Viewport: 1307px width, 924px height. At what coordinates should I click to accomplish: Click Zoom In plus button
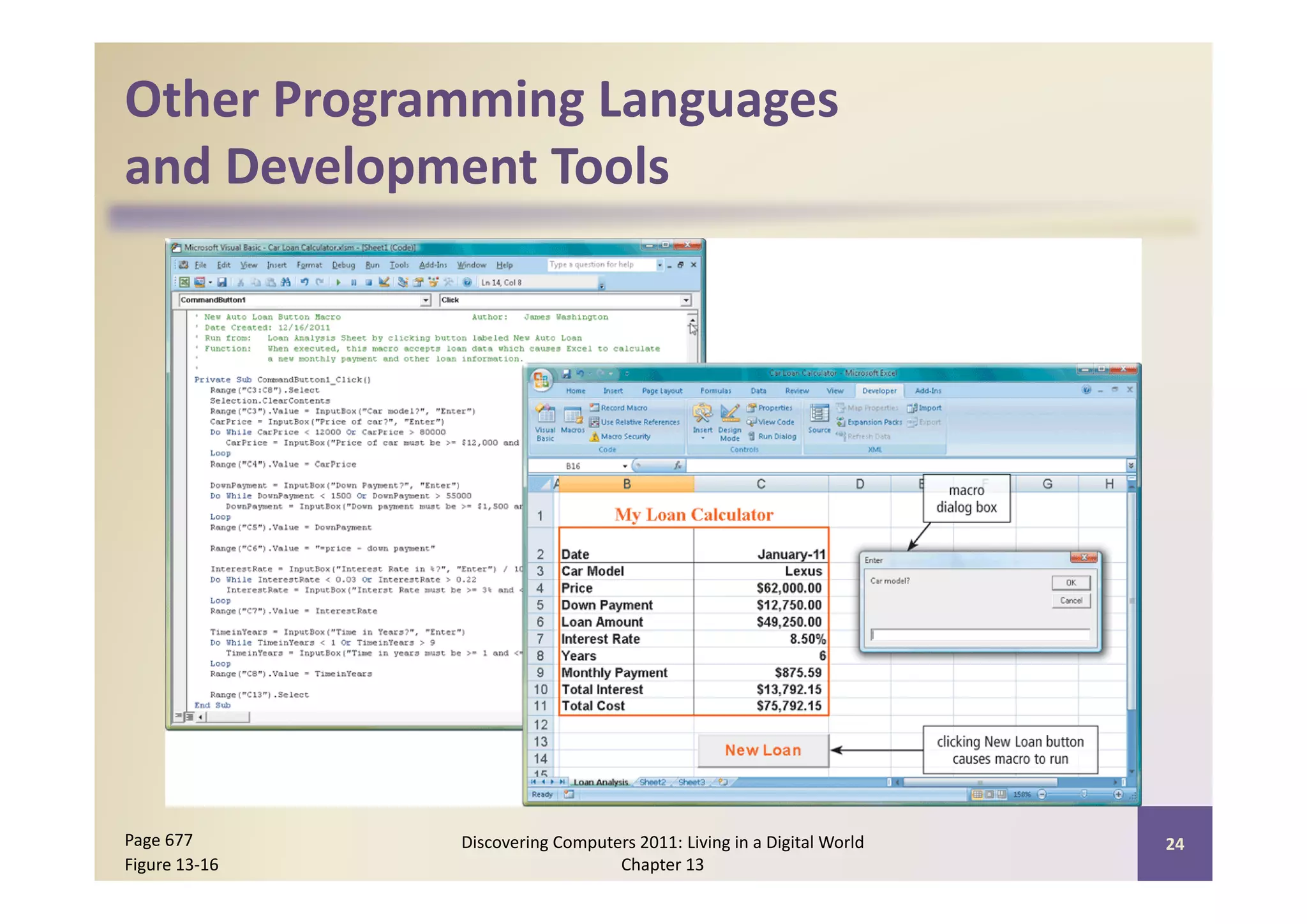pos(1119,794)
